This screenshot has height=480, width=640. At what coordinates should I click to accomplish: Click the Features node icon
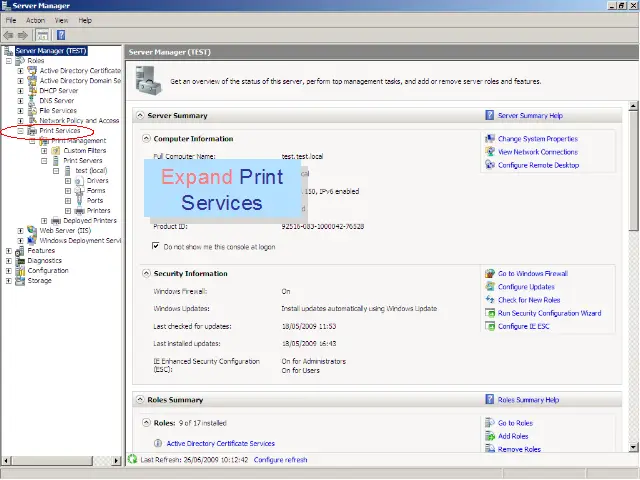[20, 251]
